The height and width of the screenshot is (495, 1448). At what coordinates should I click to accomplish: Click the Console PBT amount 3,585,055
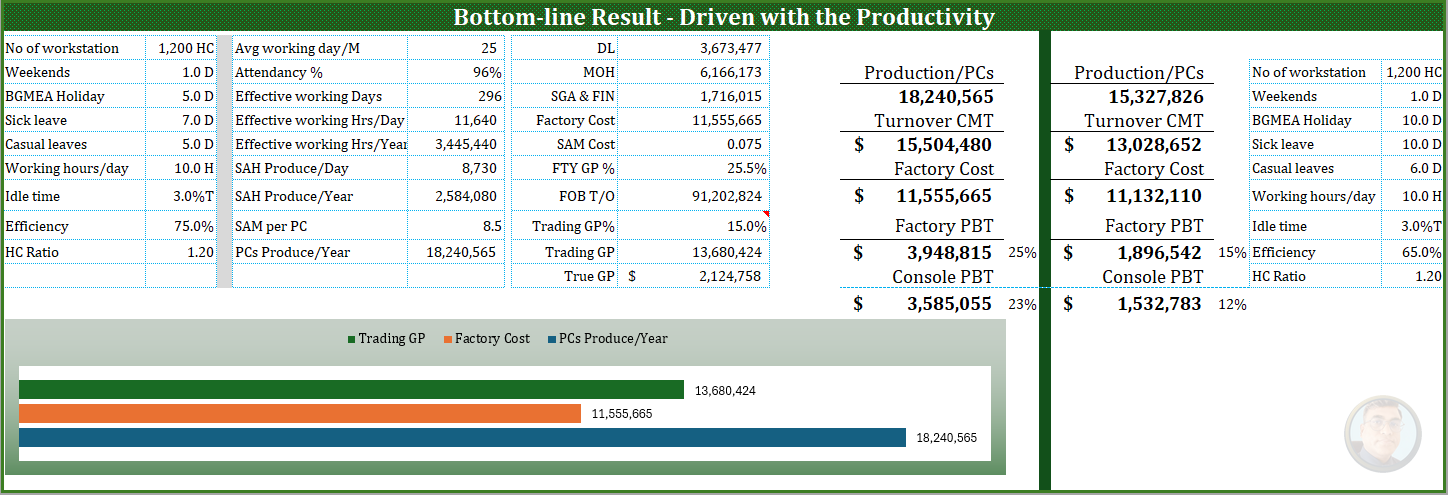[950, 304]
